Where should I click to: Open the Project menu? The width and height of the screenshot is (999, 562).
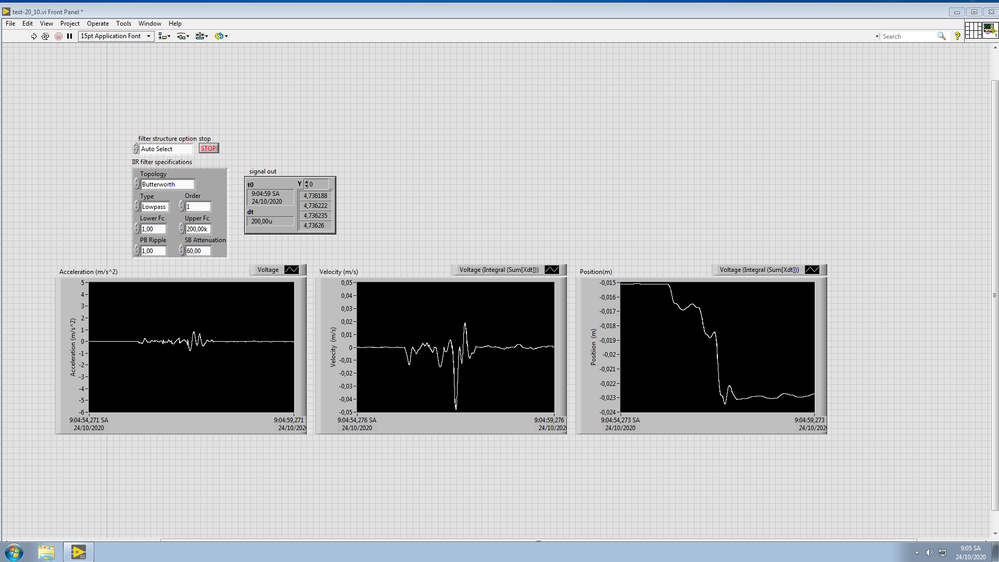[70, 24]
